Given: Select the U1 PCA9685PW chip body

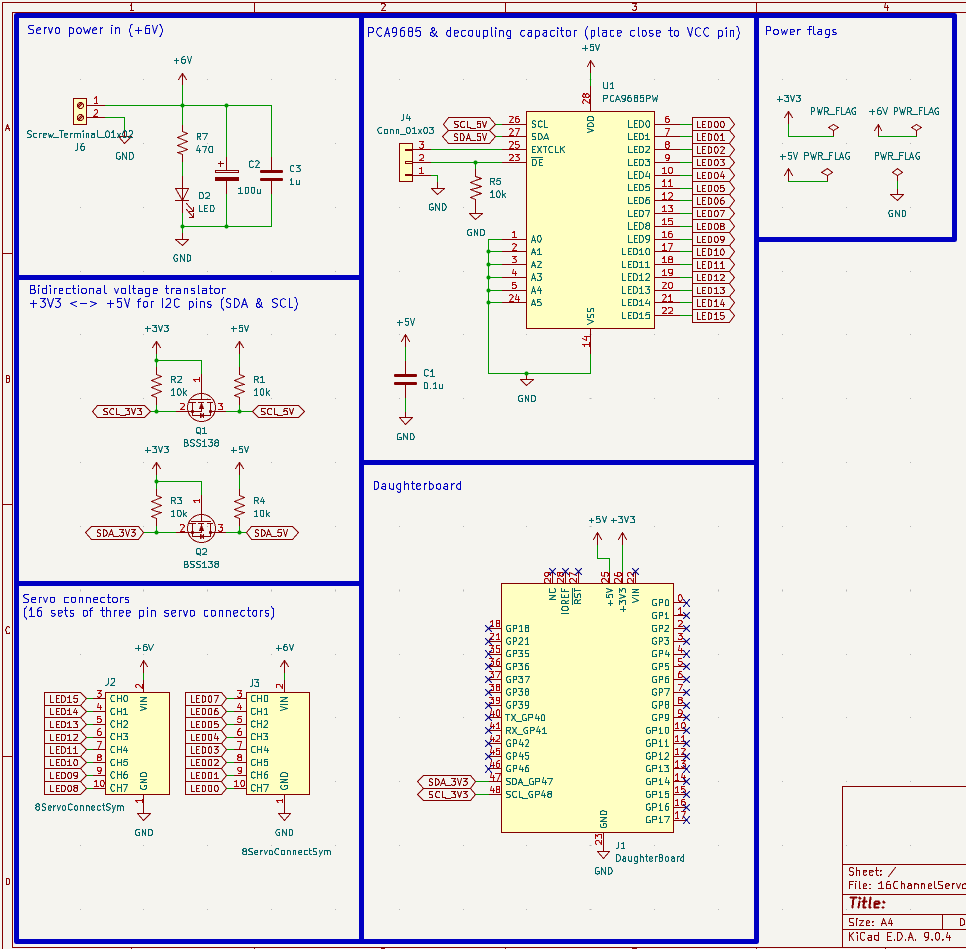Looking at the screenshot, I should click(589, 218).
